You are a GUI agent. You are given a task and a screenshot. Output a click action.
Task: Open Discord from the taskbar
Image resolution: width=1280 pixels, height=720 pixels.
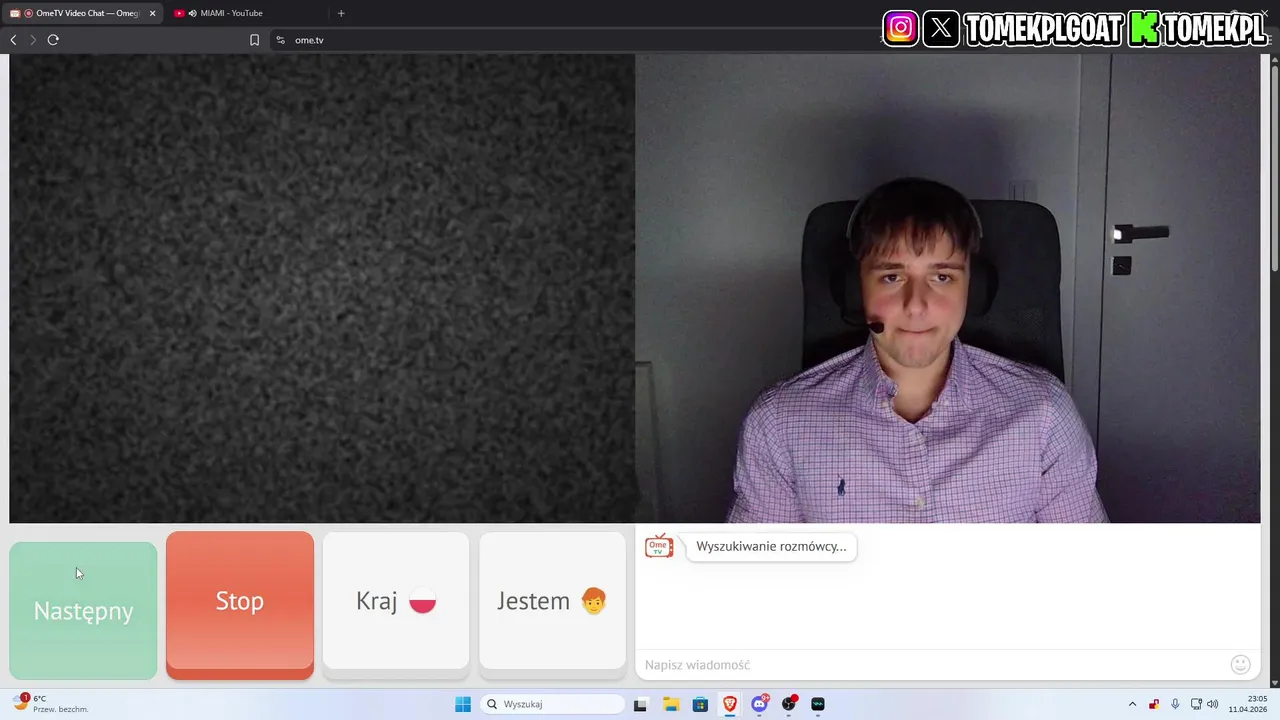click(x=760, y=704)
